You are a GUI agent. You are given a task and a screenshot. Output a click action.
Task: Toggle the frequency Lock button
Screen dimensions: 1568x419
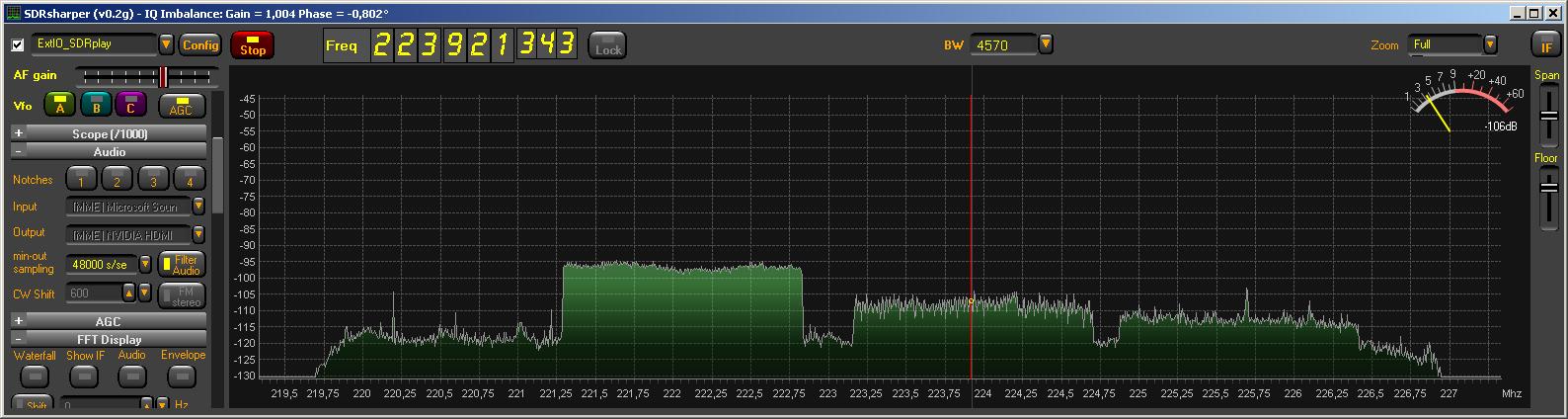pyautogui.click(x=607, y=45)
